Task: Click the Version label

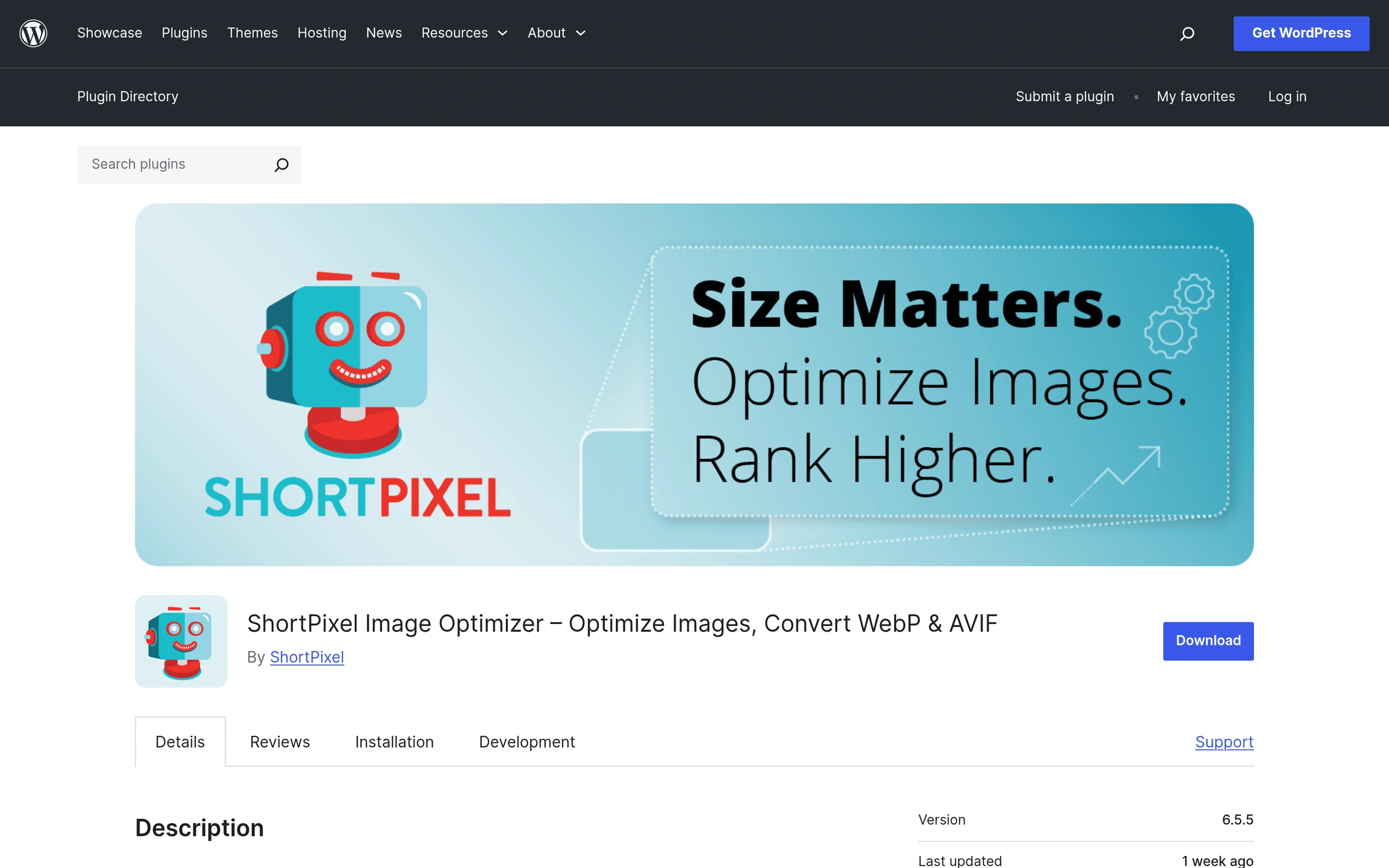Action: [x=942, y=820]
